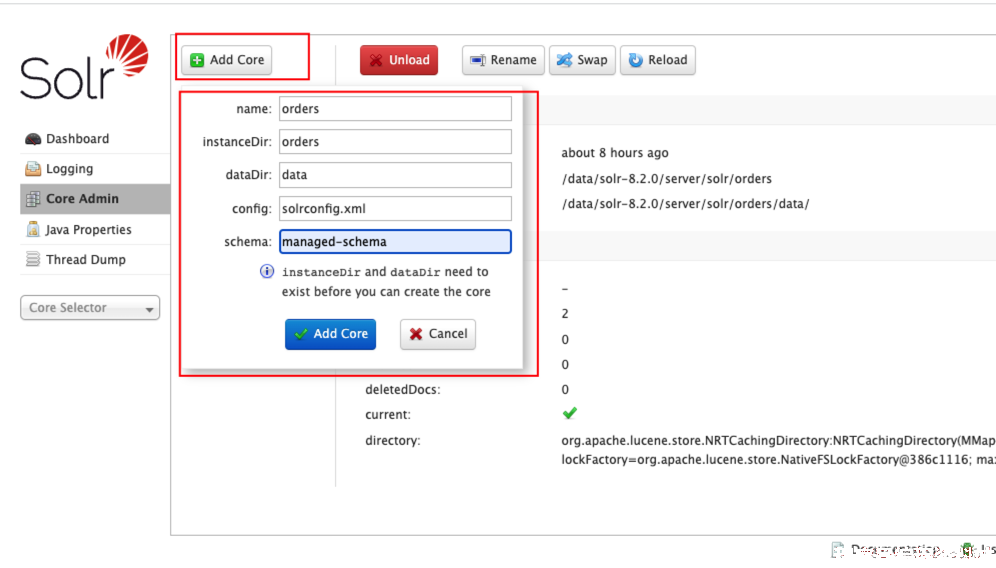
Task: Click the Thread Dump stack icon
Action: click(x=33, y=259)
